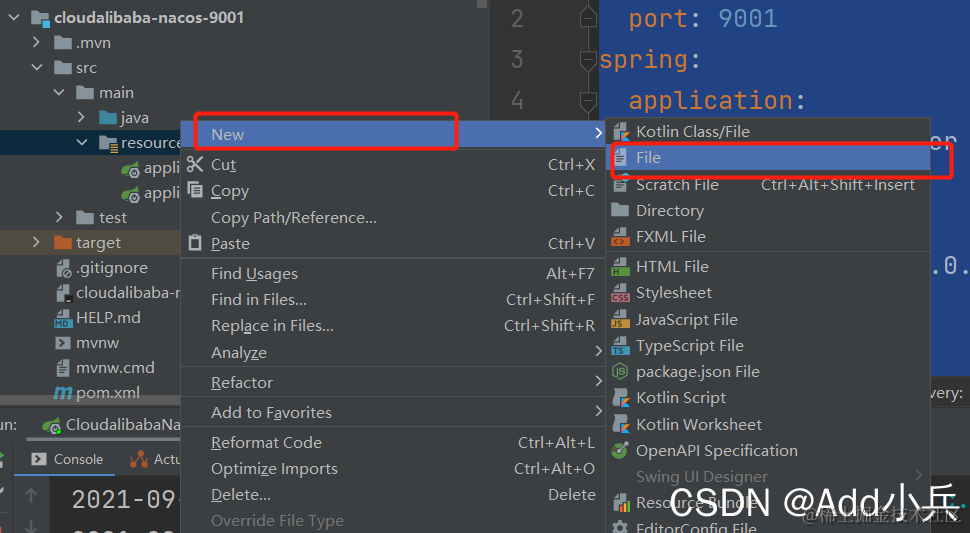Screen dimensions: 970x533
Task: Select .gitignore in the project tree
Action: [111, 268]
